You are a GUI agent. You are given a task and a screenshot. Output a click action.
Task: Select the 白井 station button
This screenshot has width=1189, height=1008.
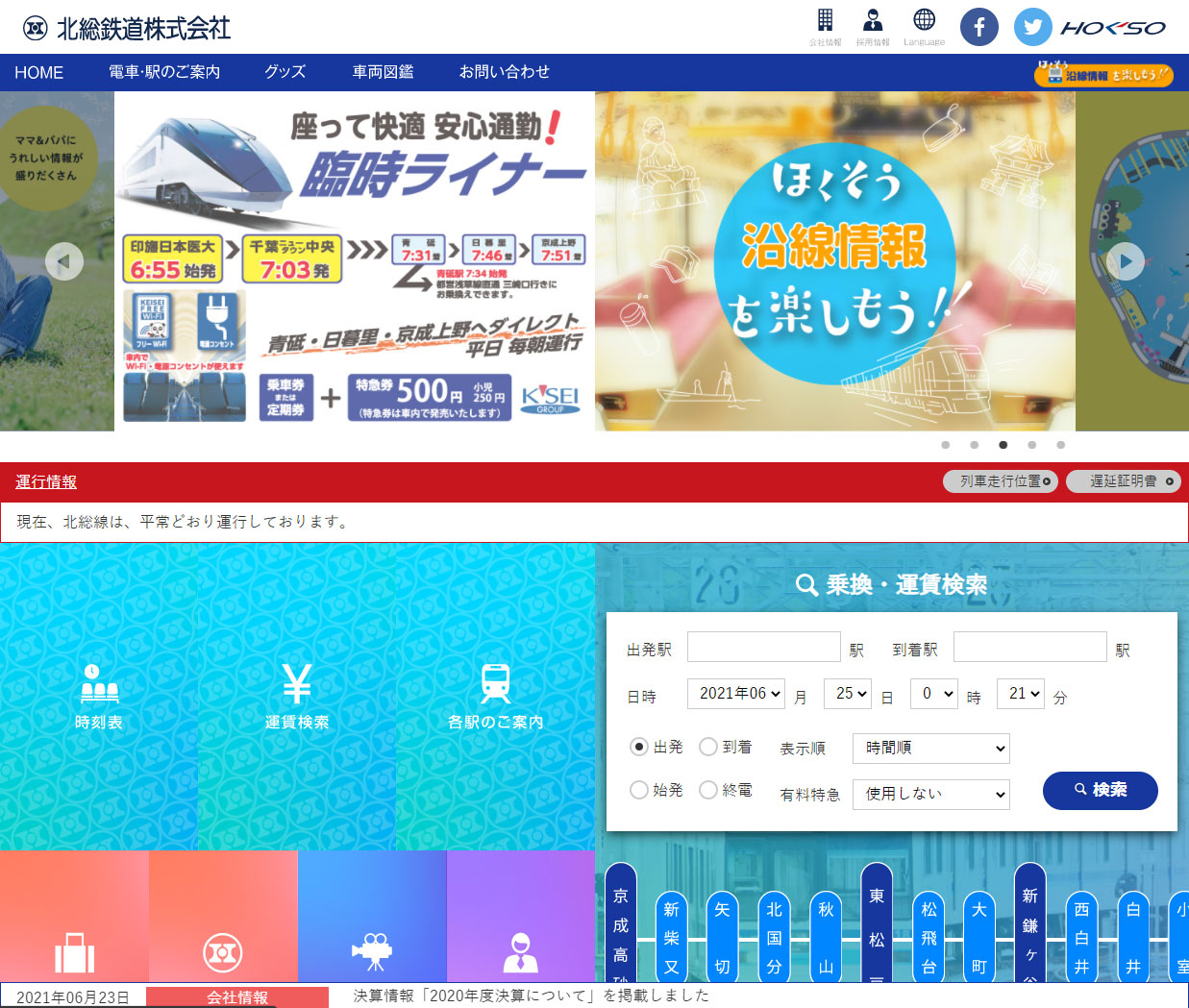click(x=1133, y=938)
